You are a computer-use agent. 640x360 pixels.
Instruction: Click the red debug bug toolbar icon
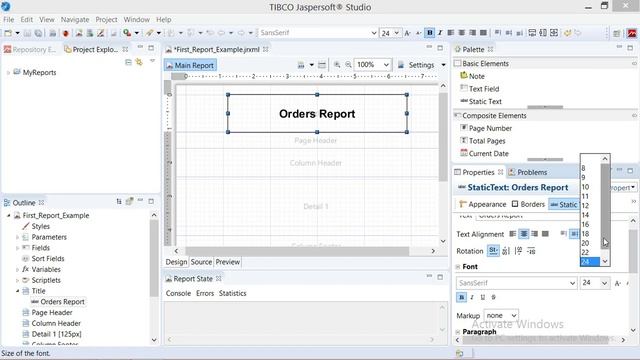pyautogui.click(x=66, y=33)
